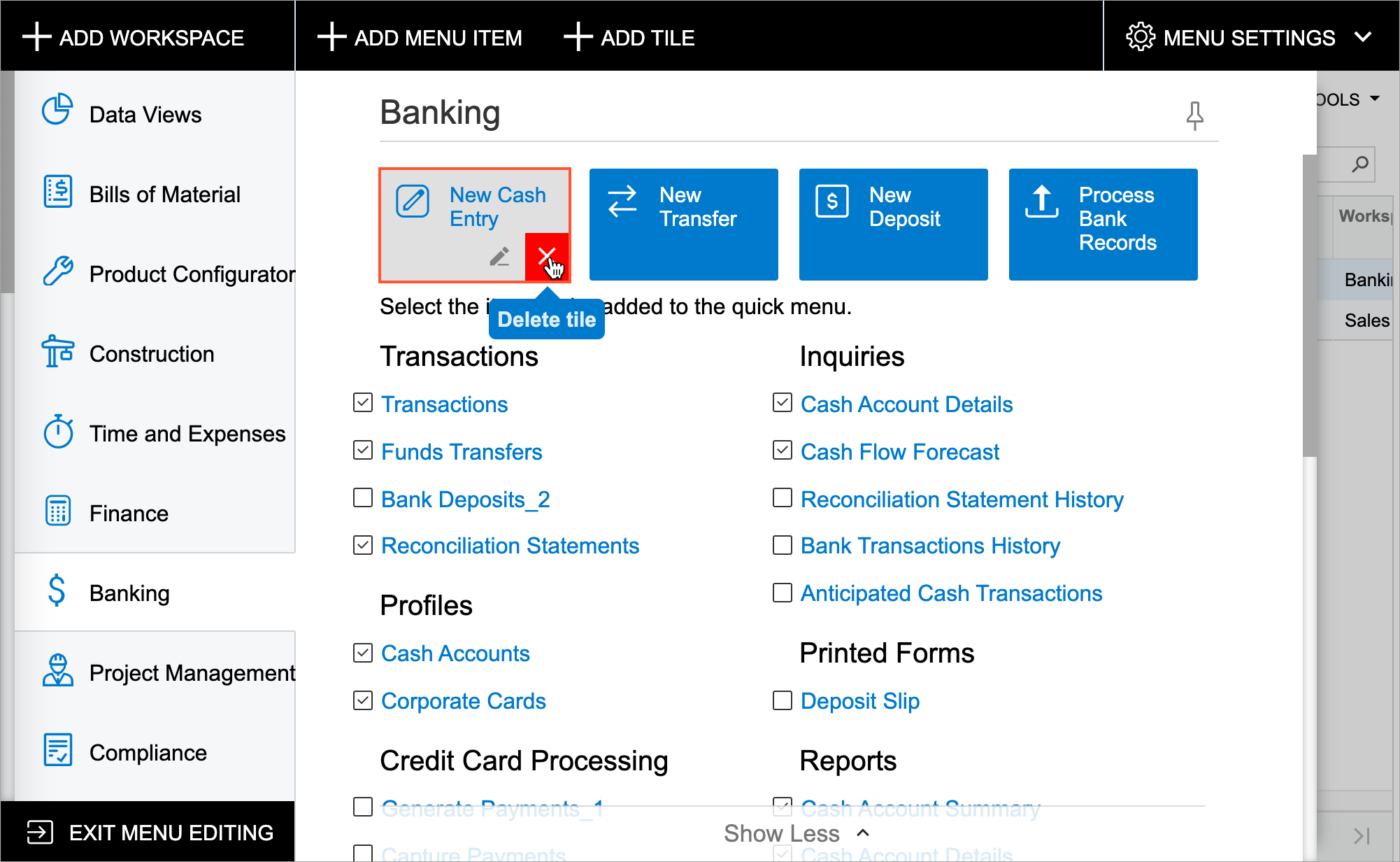Click the vertical scrollbar of the menu panel
This screenshot has width=1400, height=862.
click(x=1309, y=305)
